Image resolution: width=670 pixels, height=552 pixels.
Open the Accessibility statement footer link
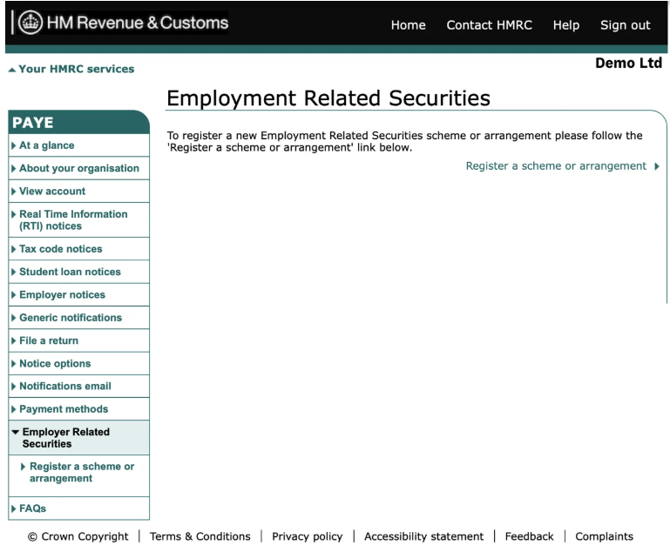click(x=423, y=537)
